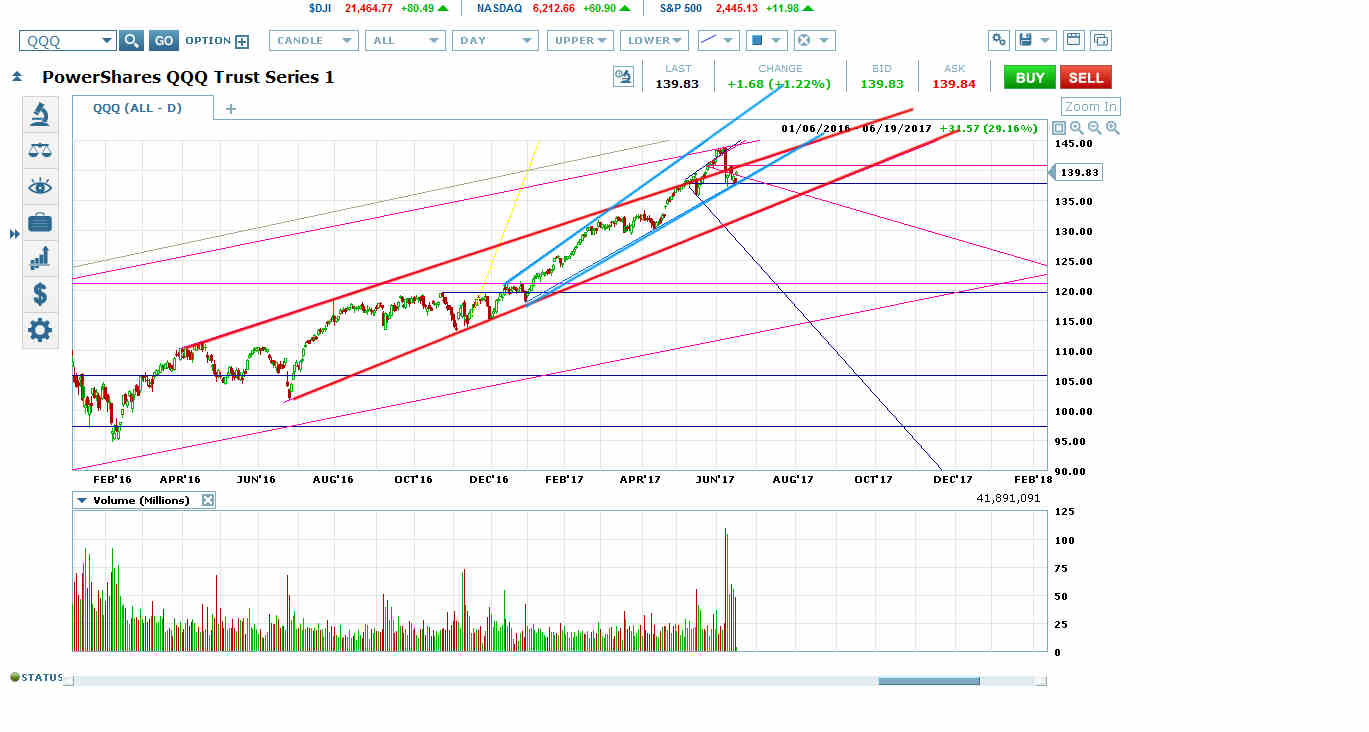Viewport: 1369px width, 732px height.
Task: Click the research icon beside LAST quote
Action: pos(624,77)
